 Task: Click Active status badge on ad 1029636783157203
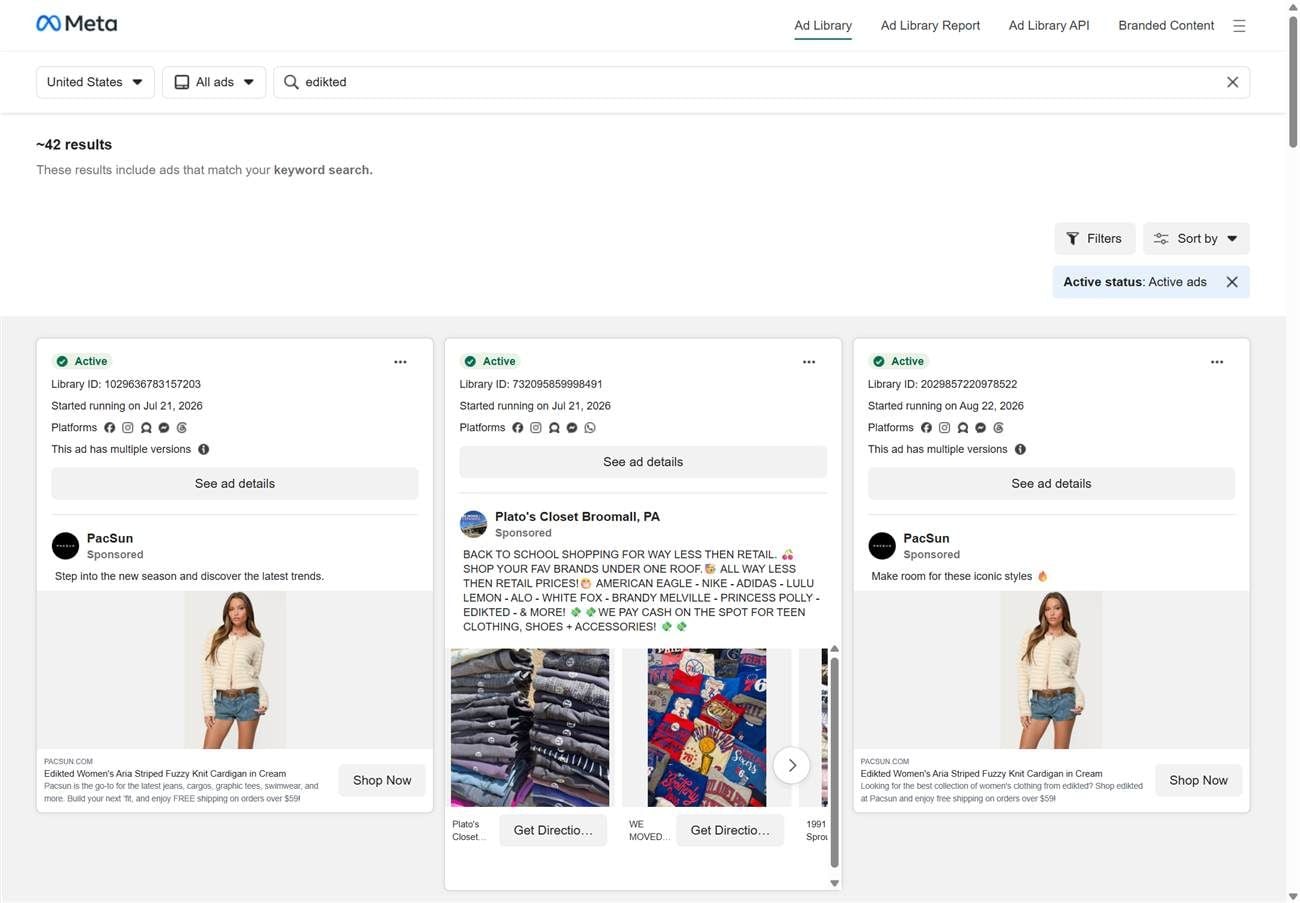click(x=83, y=362)
